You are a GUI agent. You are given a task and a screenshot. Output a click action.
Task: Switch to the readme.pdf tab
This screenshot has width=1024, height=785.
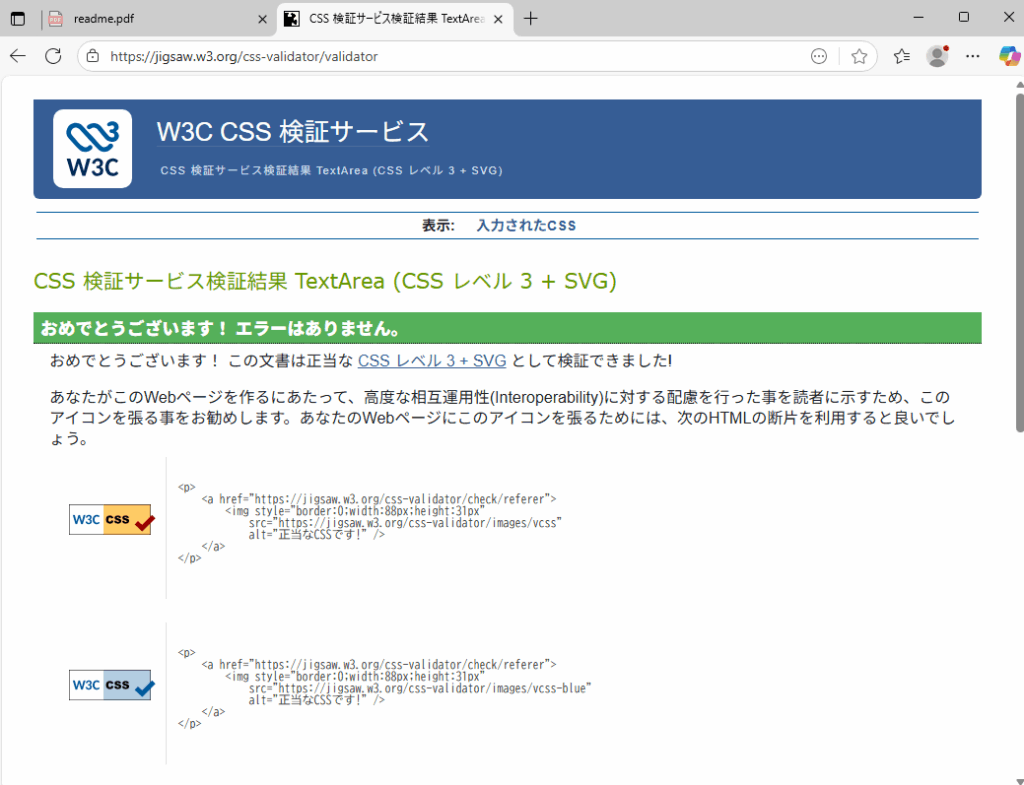150,19
